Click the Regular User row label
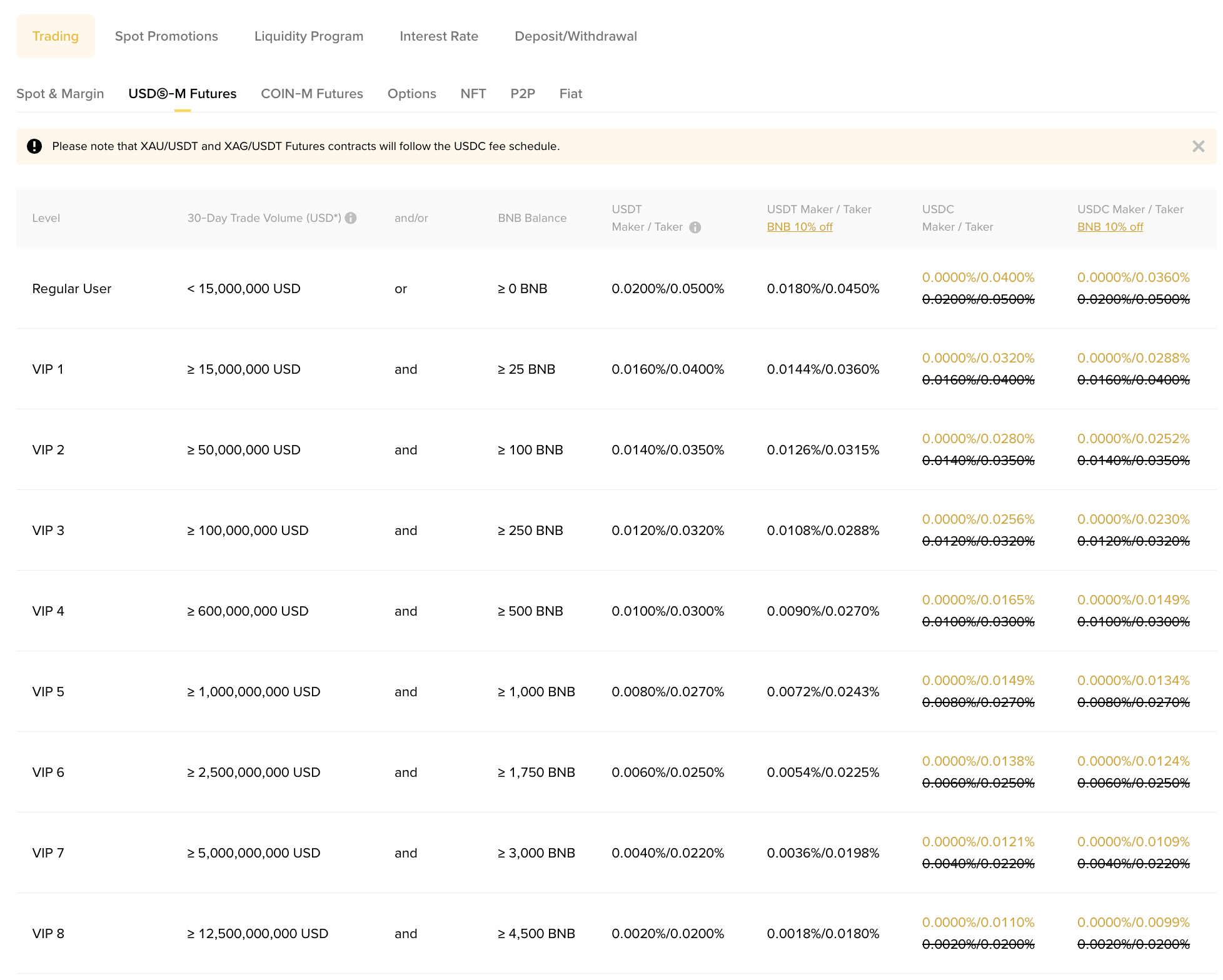Viewport: 1223px width, 980px height. coord(72,289)
